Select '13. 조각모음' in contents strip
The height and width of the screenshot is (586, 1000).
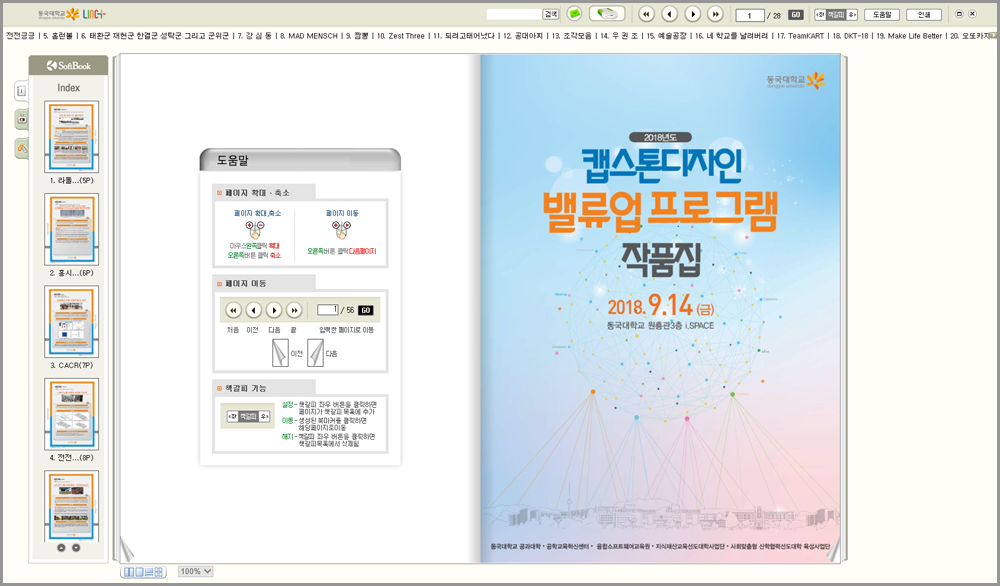[571, 36]
